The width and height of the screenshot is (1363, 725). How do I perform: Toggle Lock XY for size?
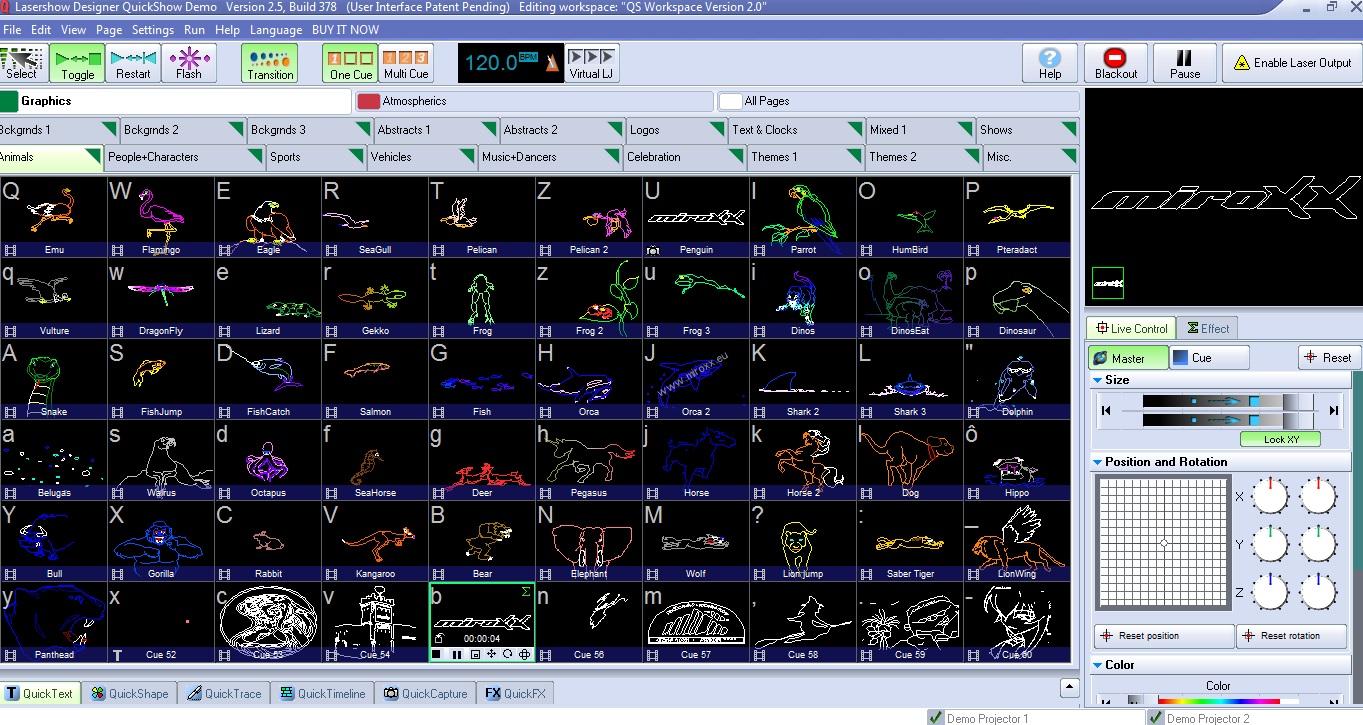tap(1280, 439)
